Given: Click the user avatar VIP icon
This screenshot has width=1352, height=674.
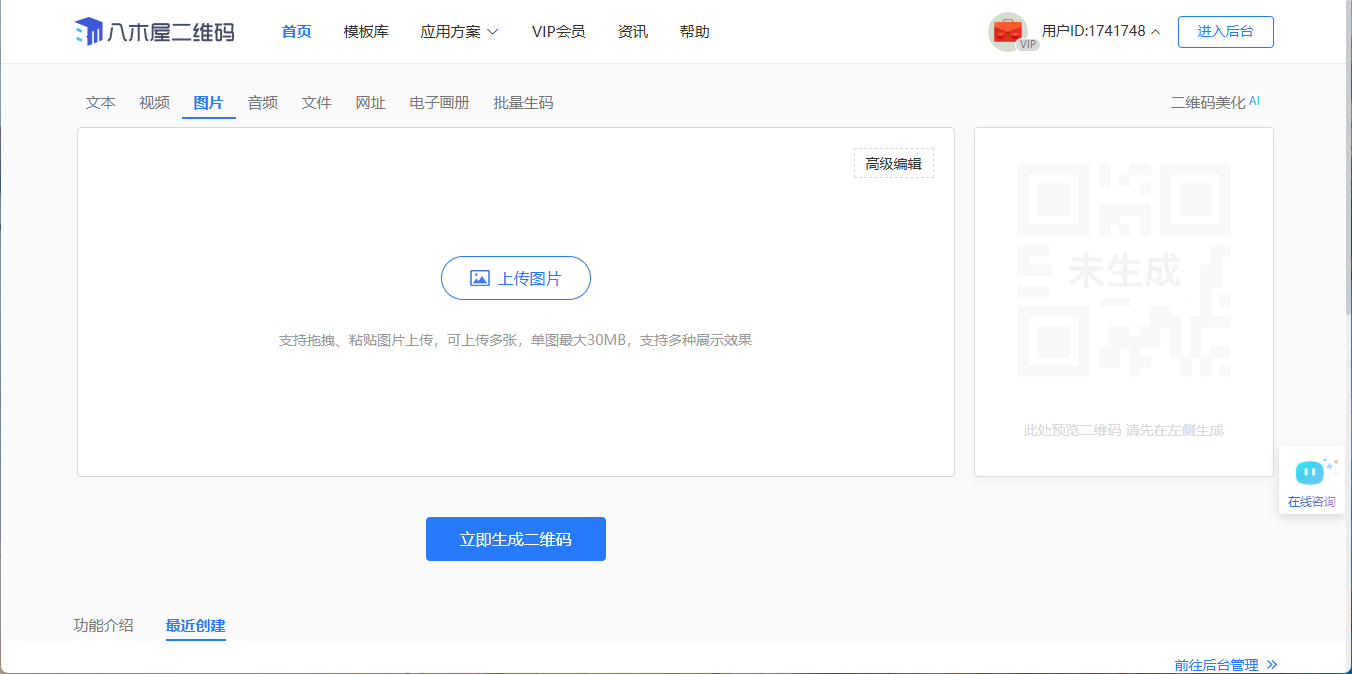Looking at the screenshot, I should [x=1008, y=32].
